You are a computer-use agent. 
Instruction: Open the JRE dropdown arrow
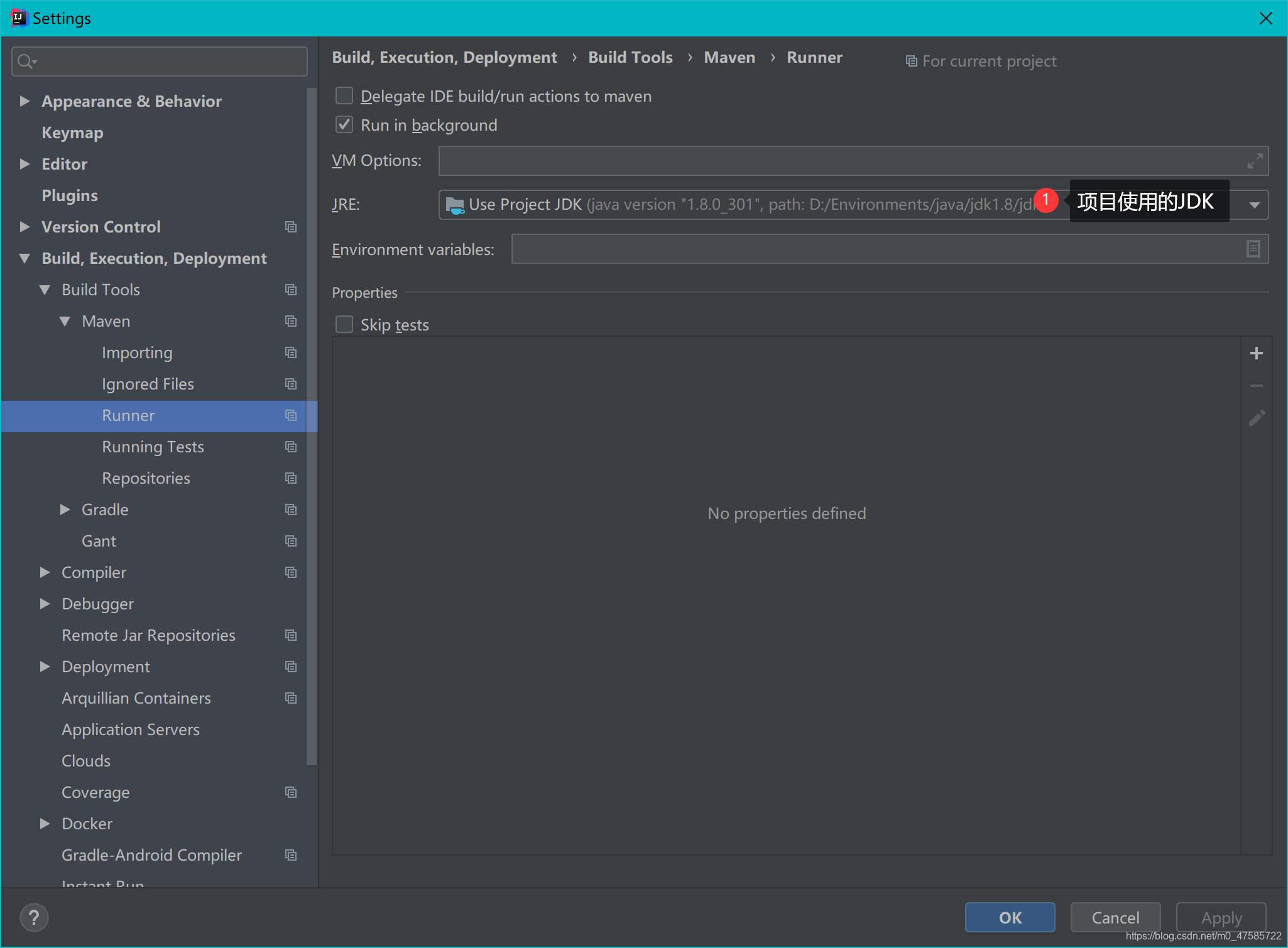(x=1254, y=205)
